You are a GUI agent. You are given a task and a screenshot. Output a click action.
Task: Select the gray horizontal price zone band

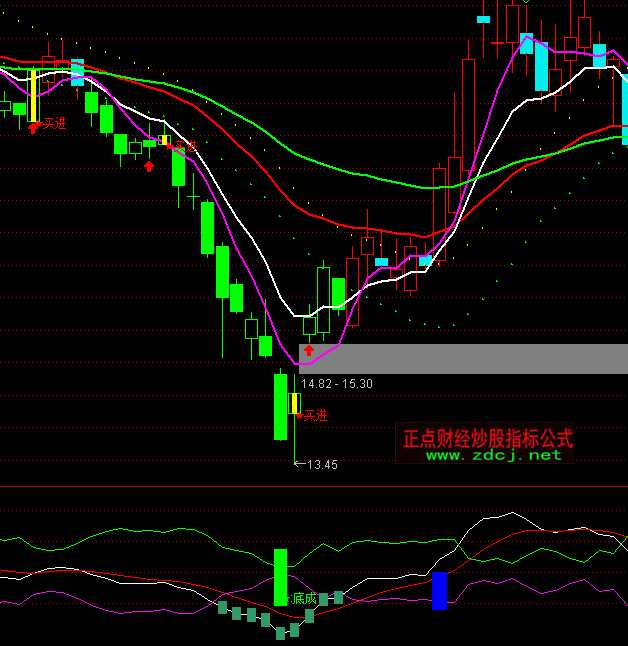click(460, 359)
